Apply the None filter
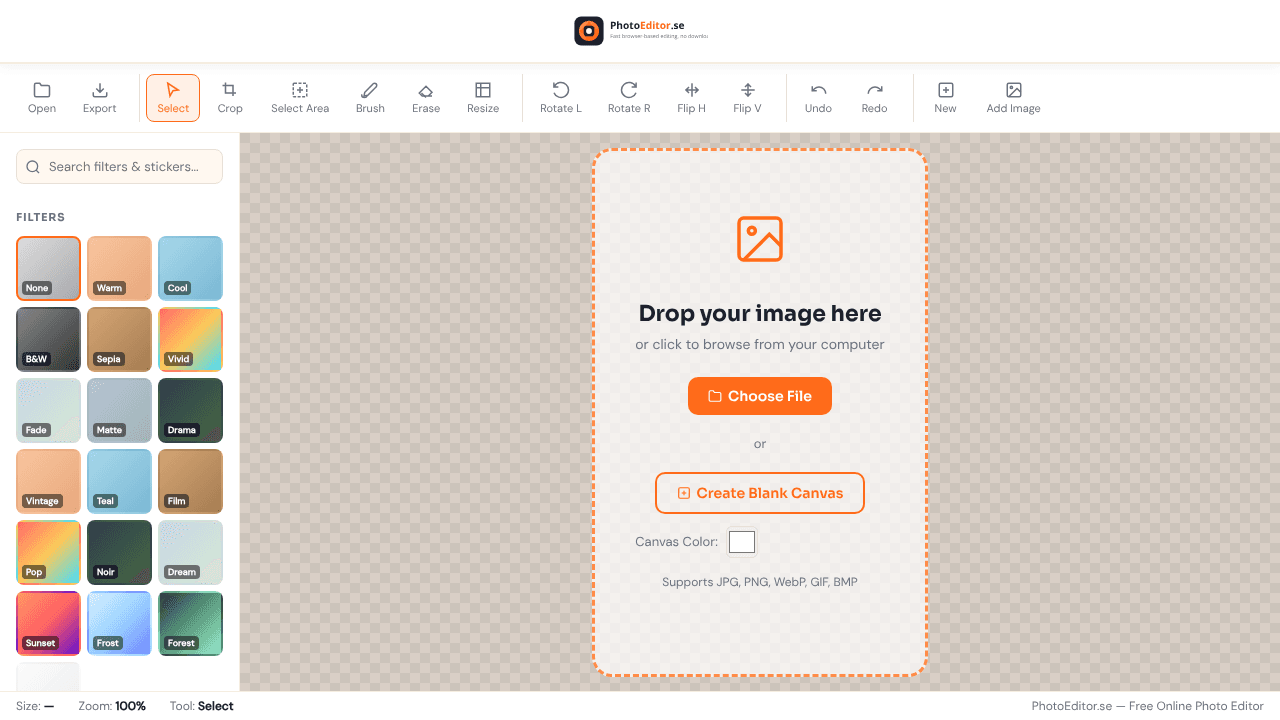 (48, 268)
